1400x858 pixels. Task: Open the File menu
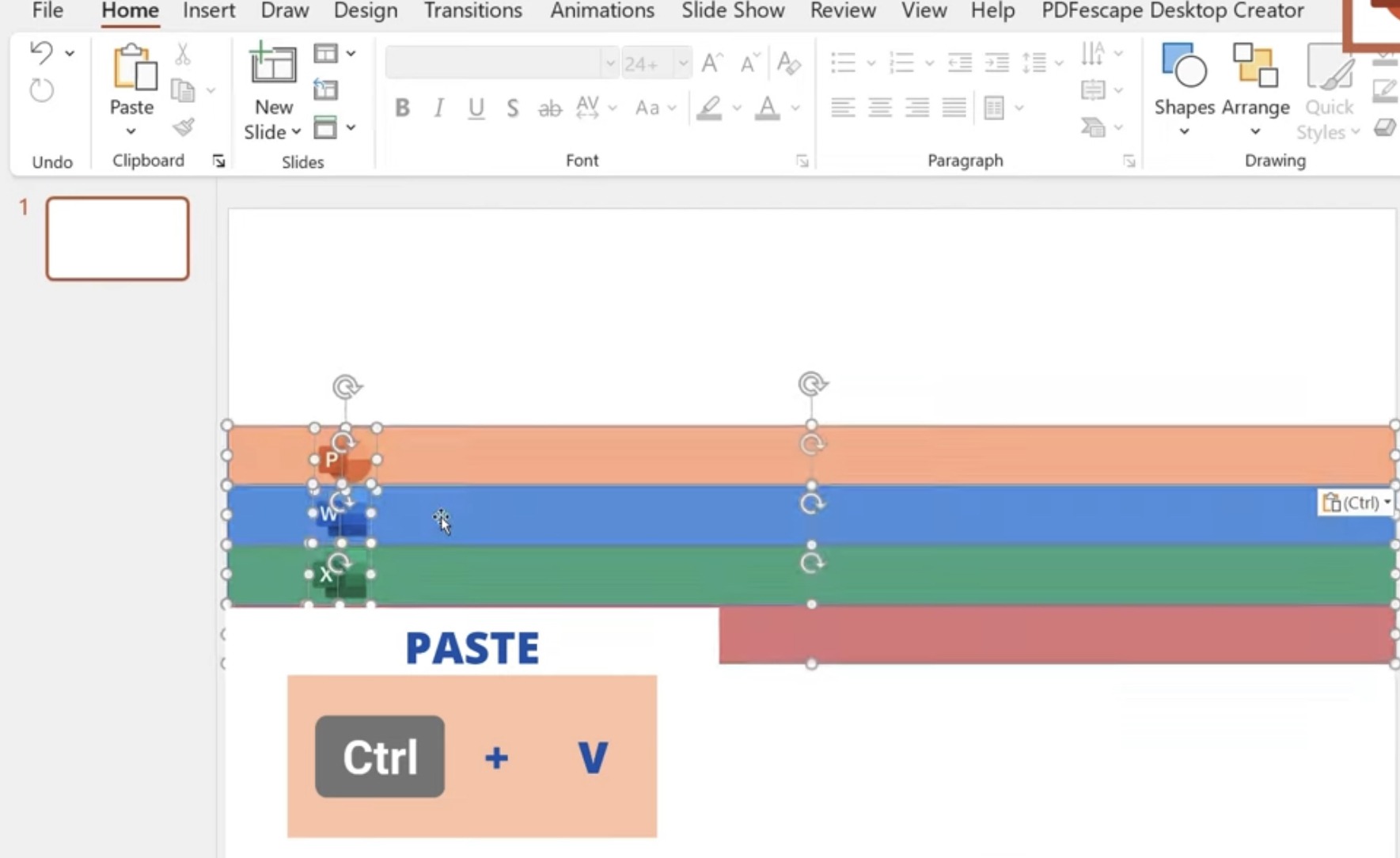tap(47, 11)
